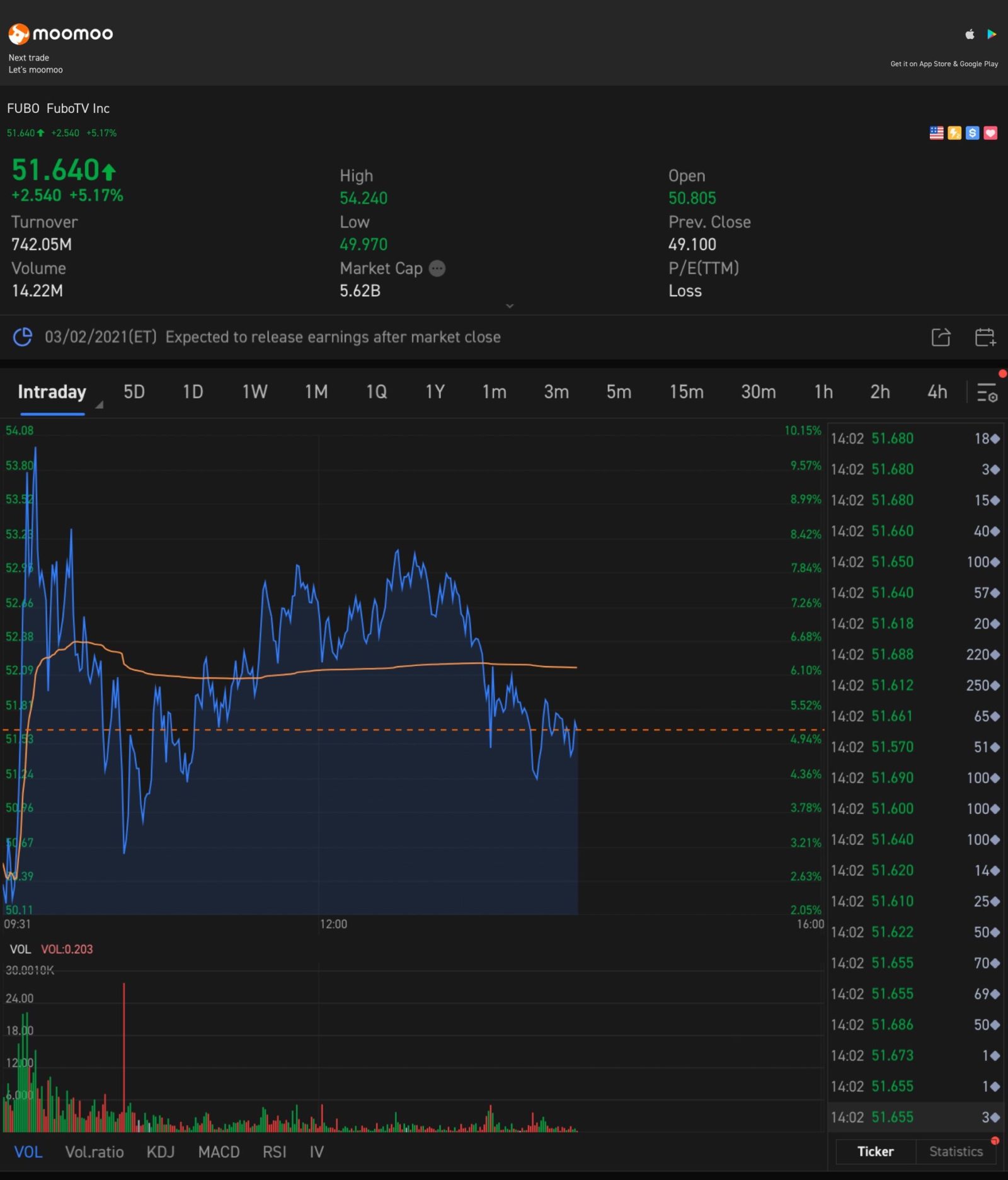Click the pink heart favorite icon

(990, 133)
